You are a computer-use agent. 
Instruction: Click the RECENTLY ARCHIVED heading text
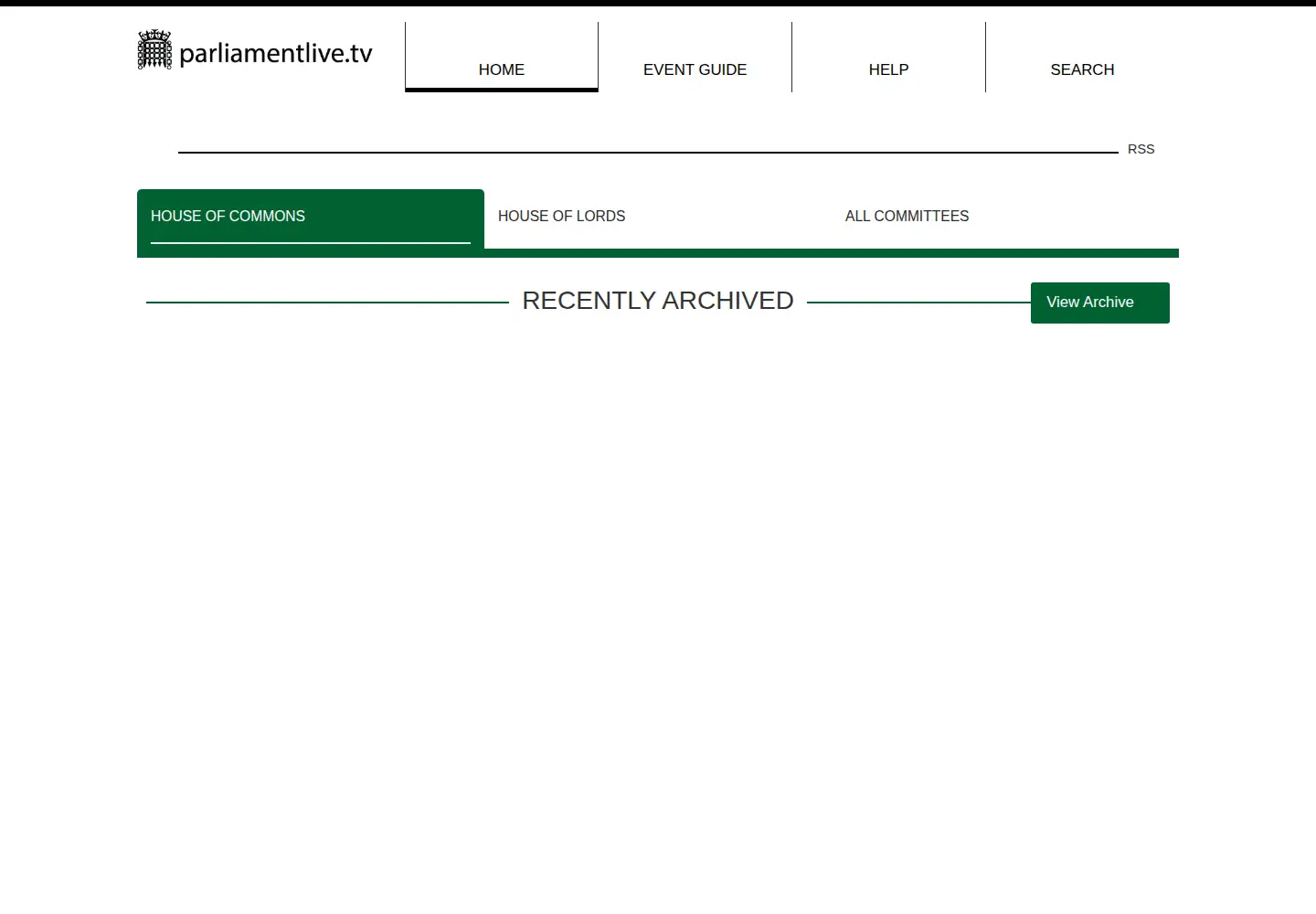[658, 301]
